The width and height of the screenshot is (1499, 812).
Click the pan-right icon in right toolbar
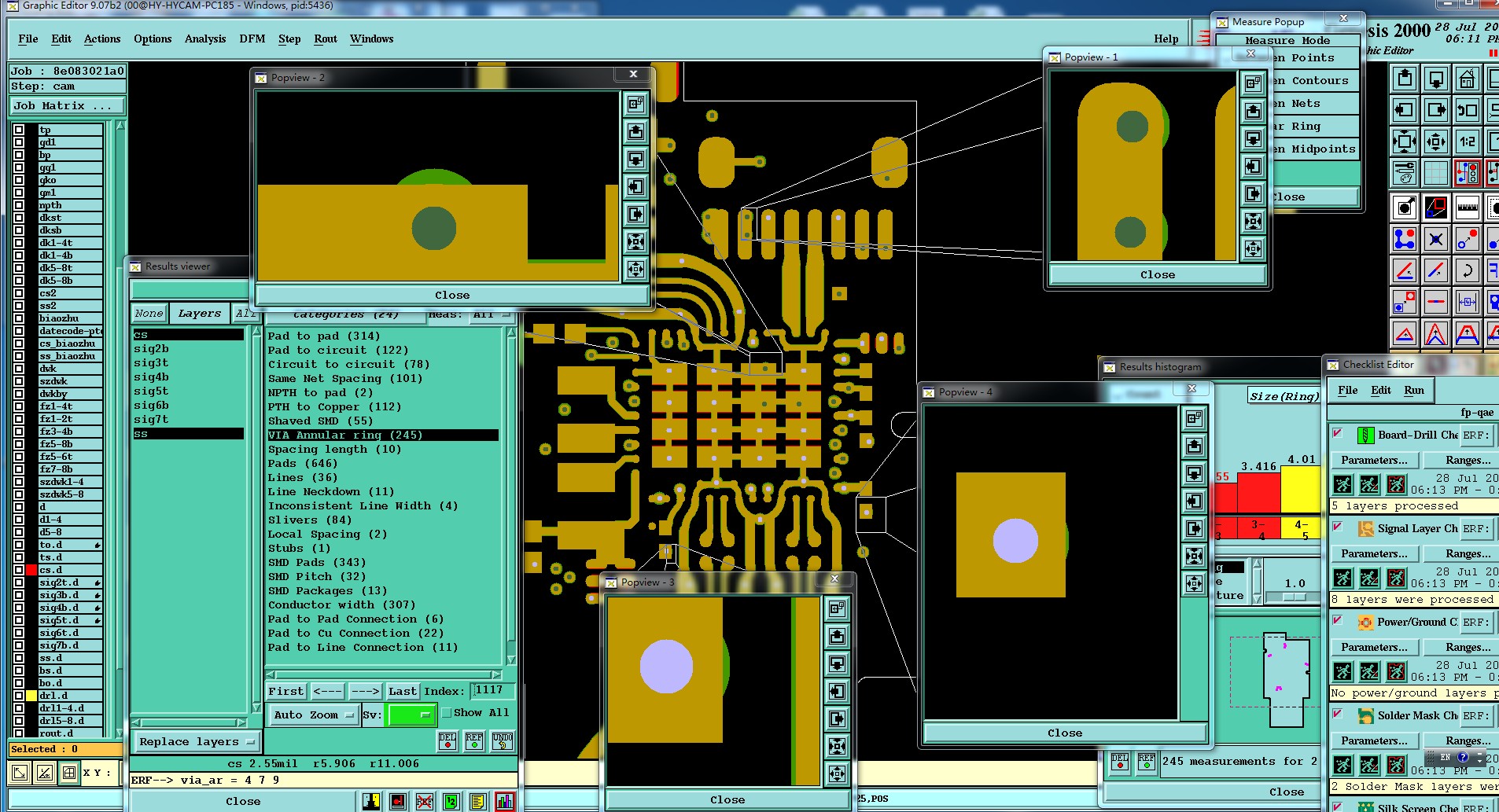[x=1436, y=110]
